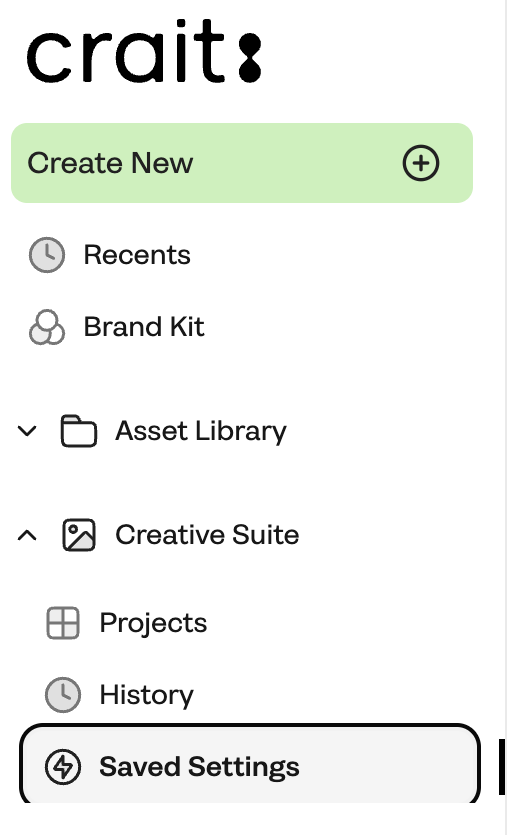The width and height of the screenshot is (525, 835).
Task: Click the Creative Suite image icon
Action: point(79,535)
